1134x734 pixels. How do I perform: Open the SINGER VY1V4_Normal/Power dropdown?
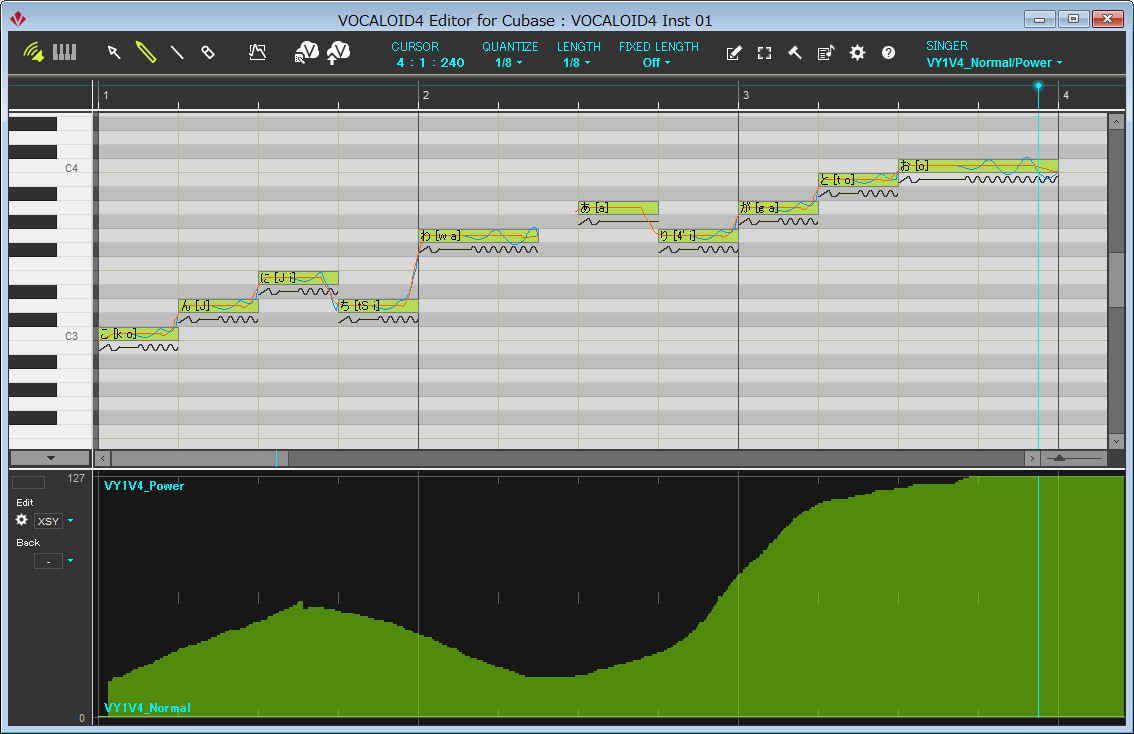click(x=994, y=63)
